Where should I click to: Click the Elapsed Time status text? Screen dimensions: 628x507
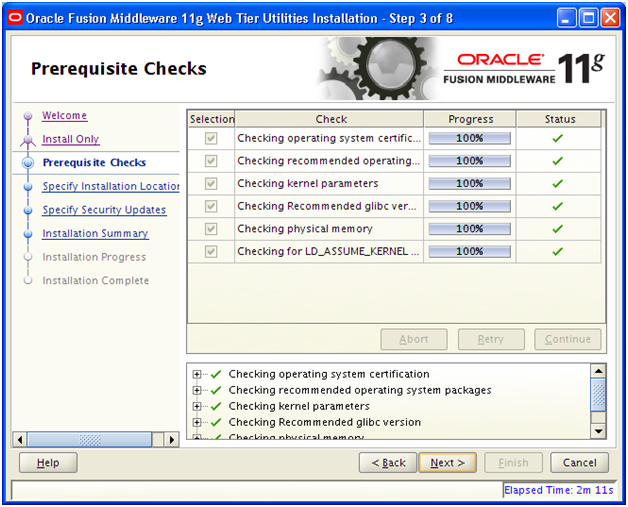click(558, 491)
